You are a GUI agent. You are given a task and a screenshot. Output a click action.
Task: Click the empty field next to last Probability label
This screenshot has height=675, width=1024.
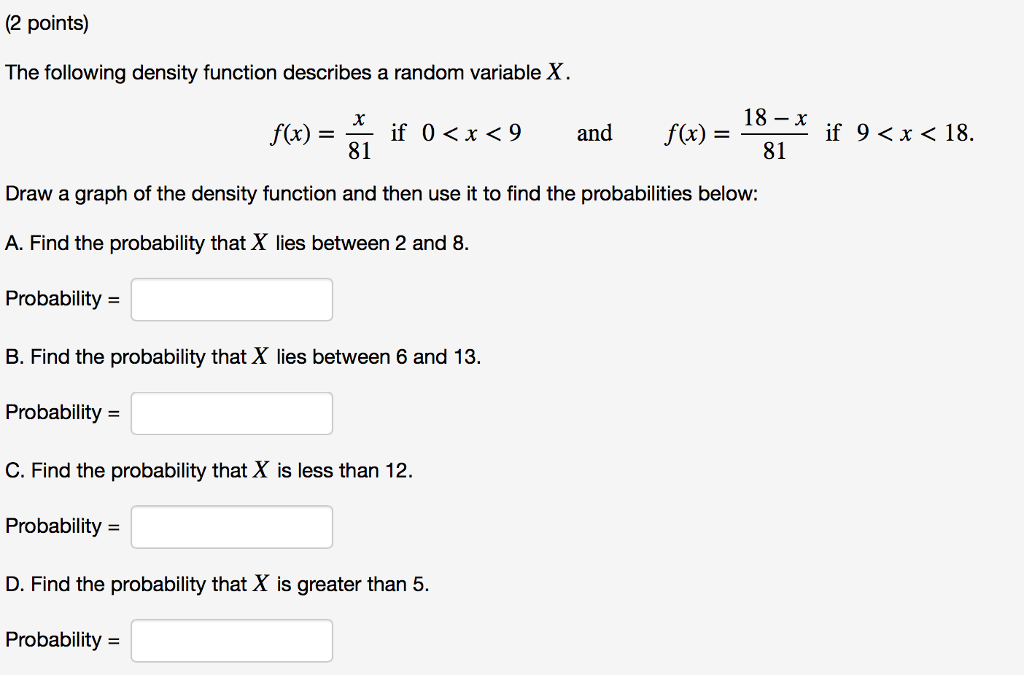coord(231,641)
